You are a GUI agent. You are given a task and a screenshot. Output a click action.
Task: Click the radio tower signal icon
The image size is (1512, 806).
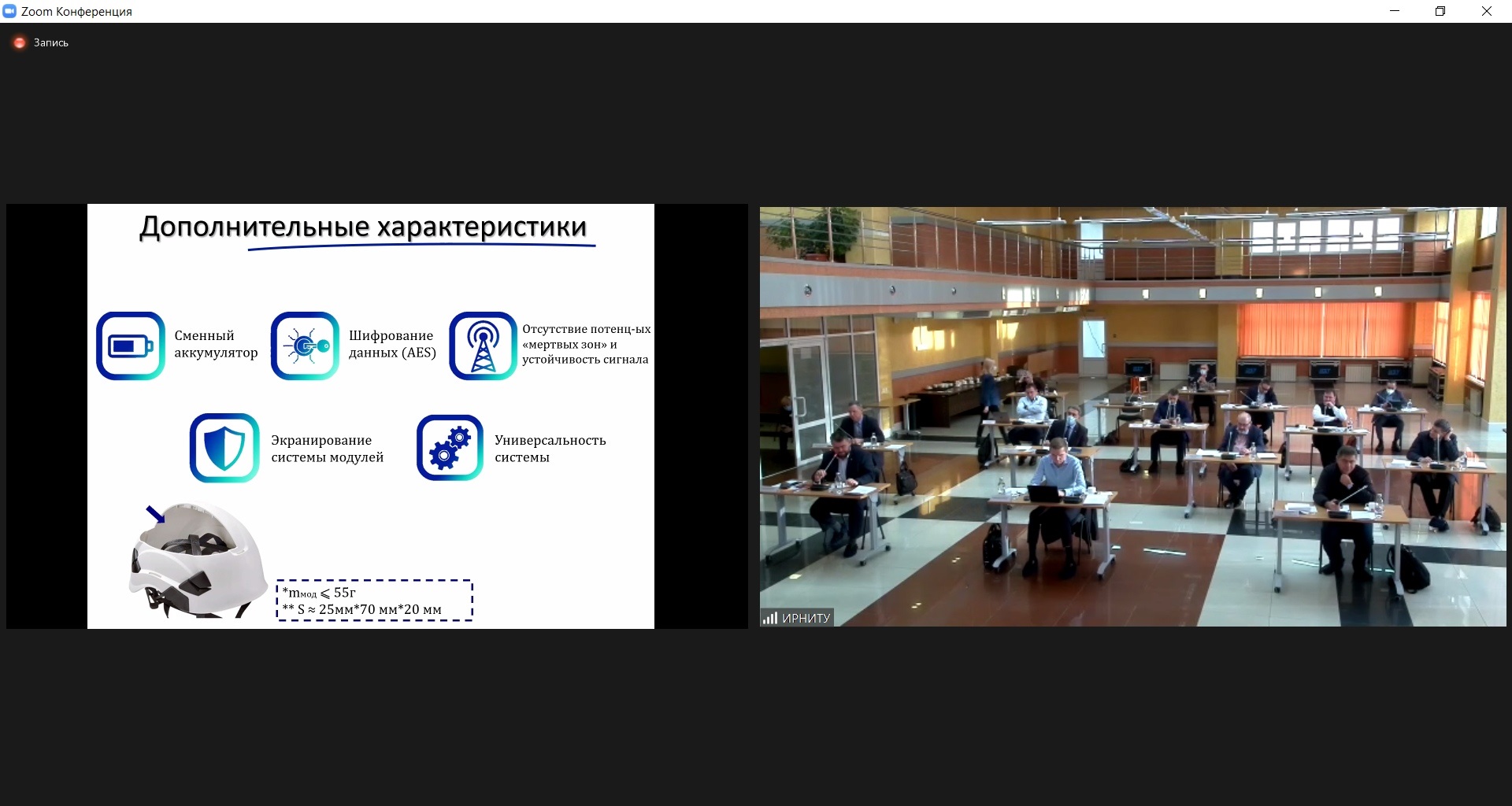(484, 346)
